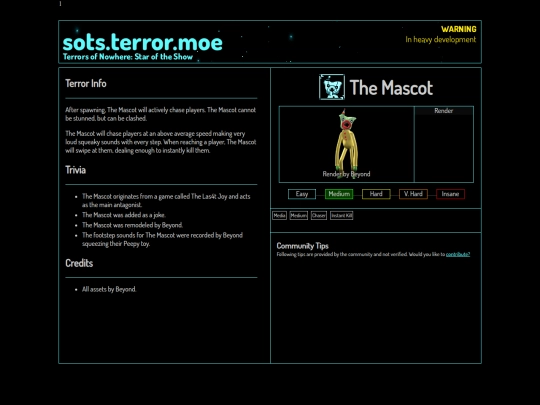Click the Community Tips heading
Screen dimensions: 540x405
(x=302, y=246)
